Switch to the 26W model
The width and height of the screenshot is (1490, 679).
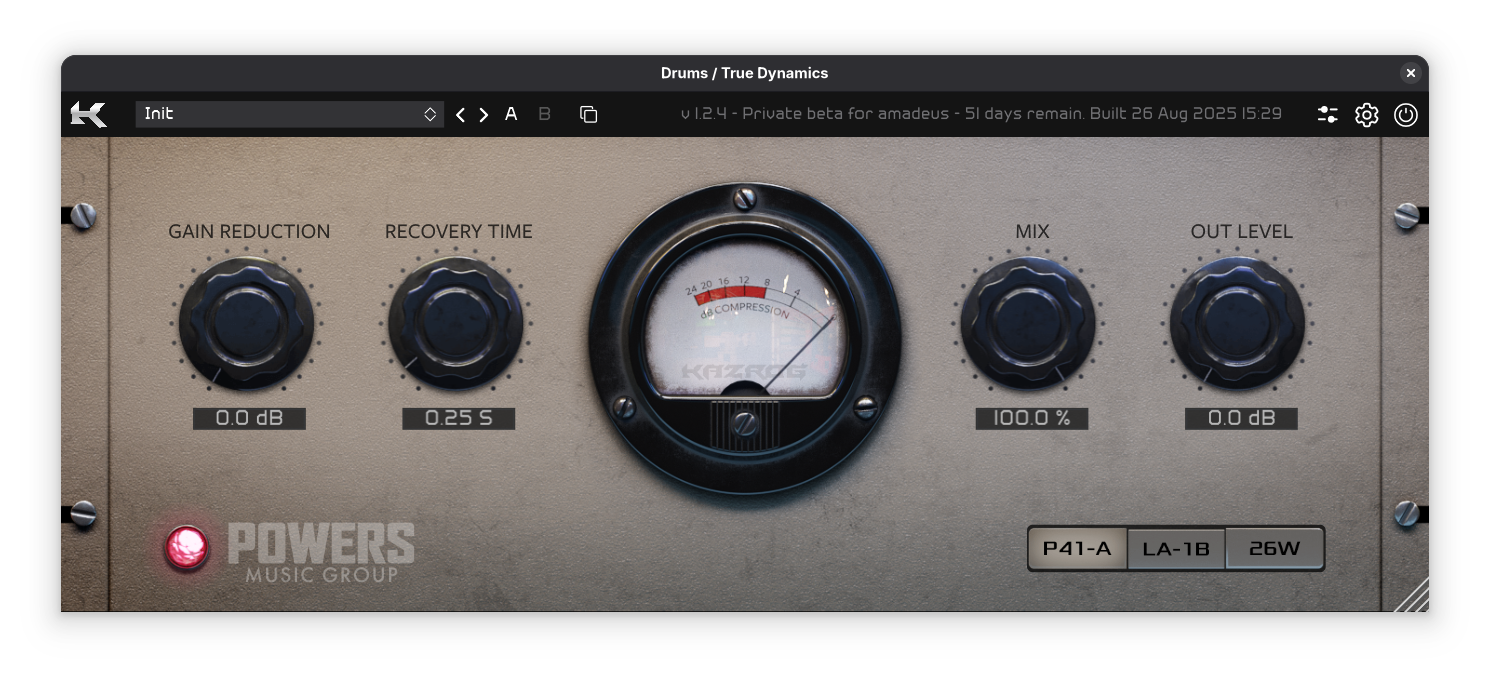1274,548
